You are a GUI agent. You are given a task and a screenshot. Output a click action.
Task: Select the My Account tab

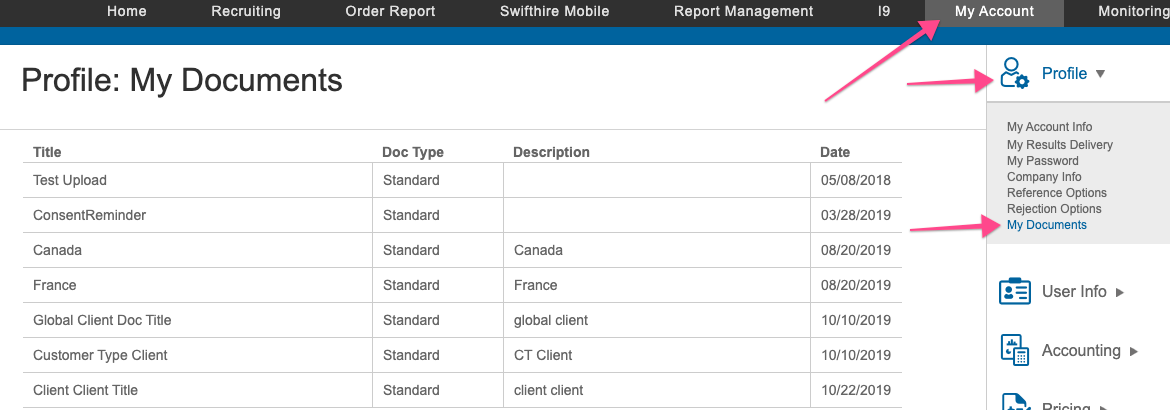click(x=995, y=12)
